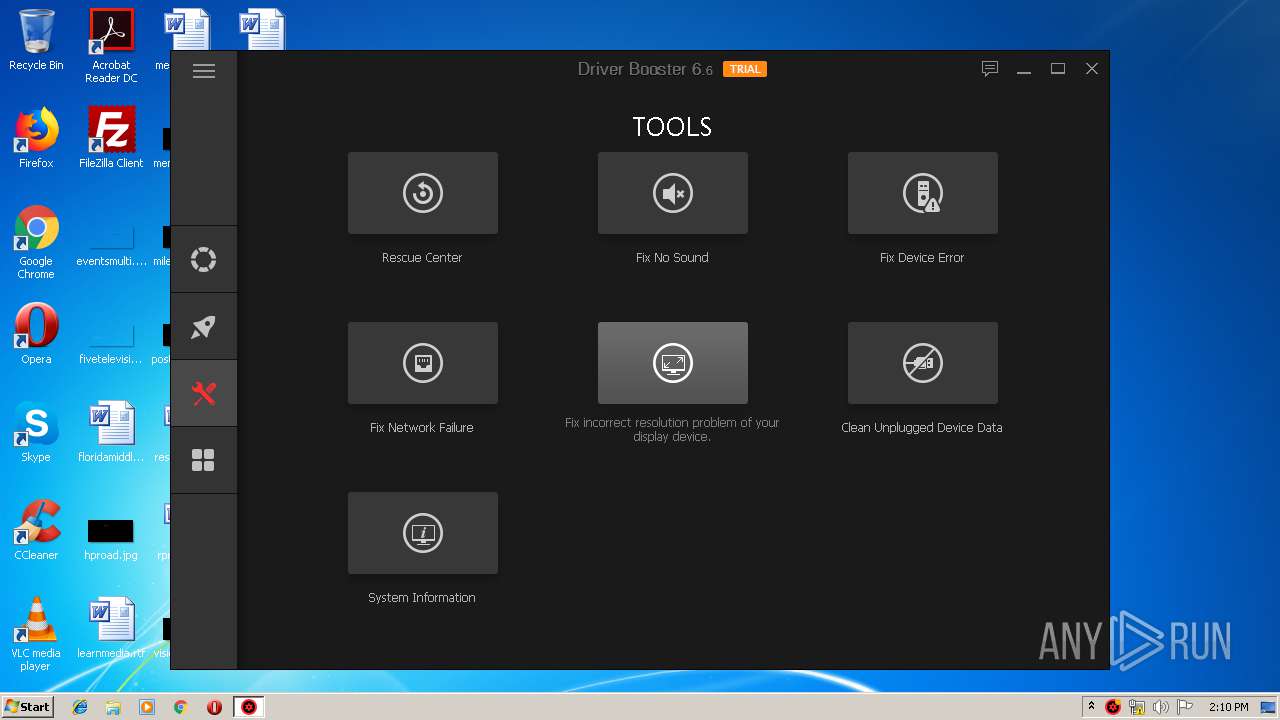Select the FileZilla Client desktop icon

[x=111, y=138]
